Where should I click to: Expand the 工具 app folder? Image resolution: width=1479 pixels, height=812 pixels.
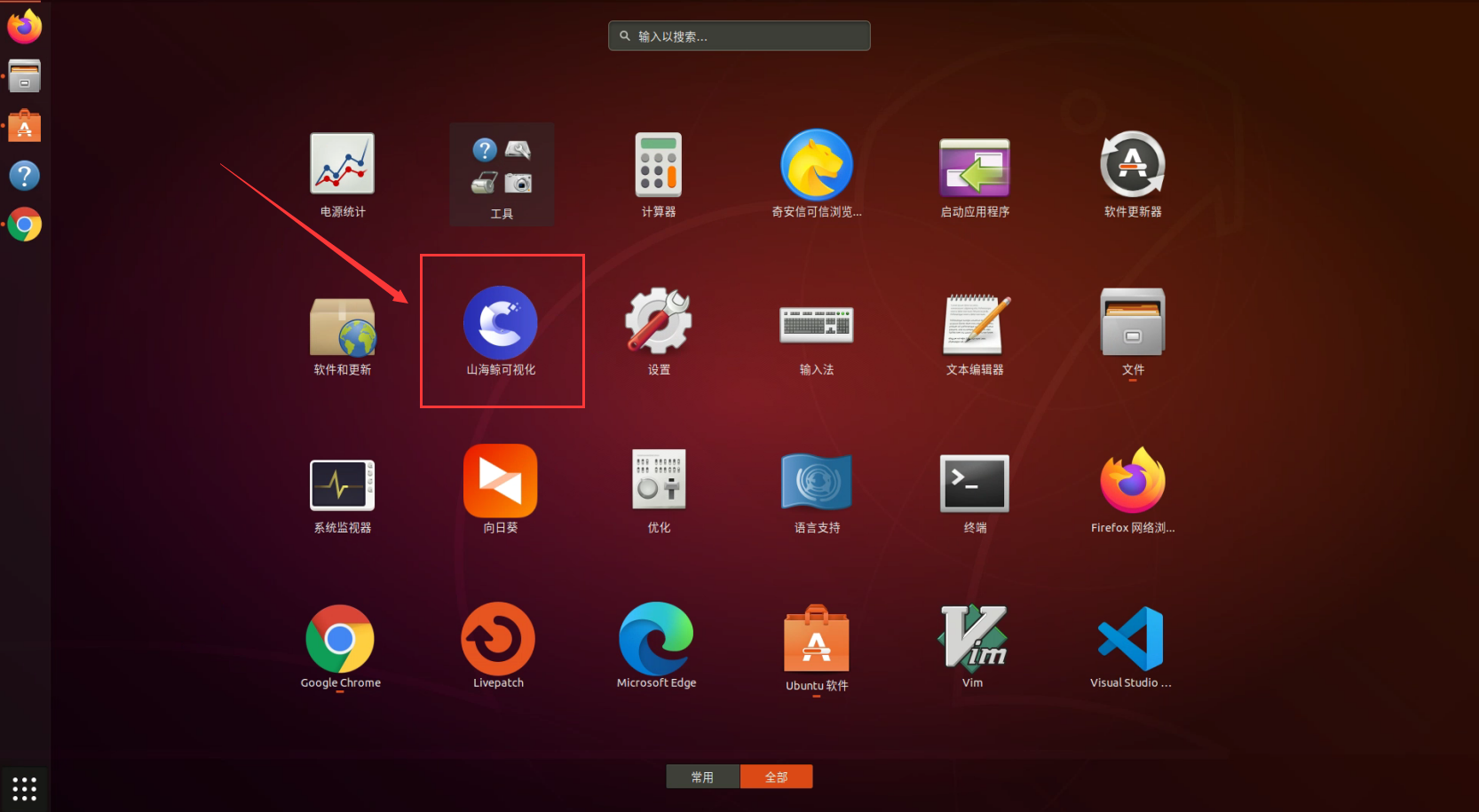(502, 174)
